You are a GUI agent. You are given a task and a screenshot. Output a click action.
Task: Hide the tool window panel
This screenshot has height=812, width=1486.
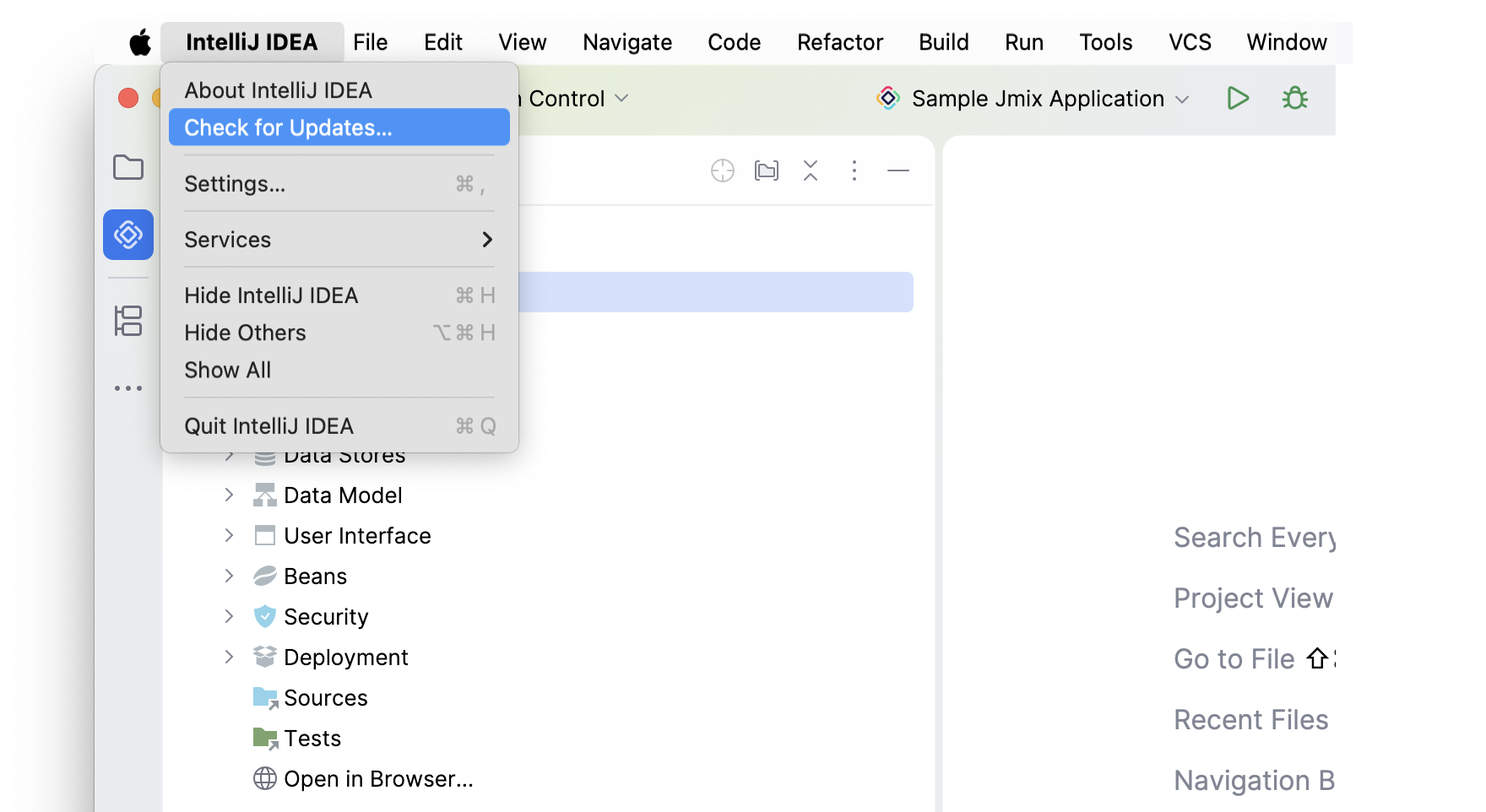pyautogui.click(x=898, y=171)
